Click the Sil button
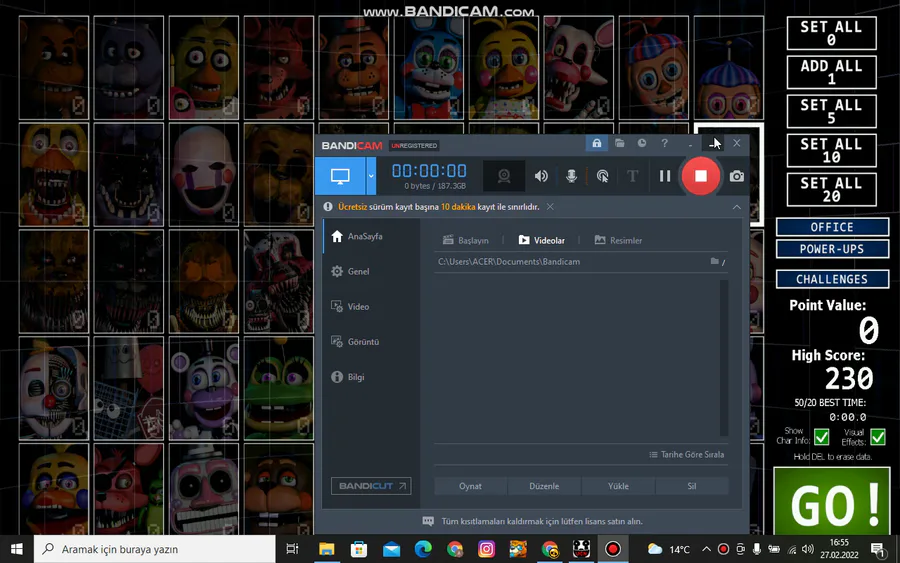This screenshot has width=900, height=563. pyautogui.click(x=692, y=486)
